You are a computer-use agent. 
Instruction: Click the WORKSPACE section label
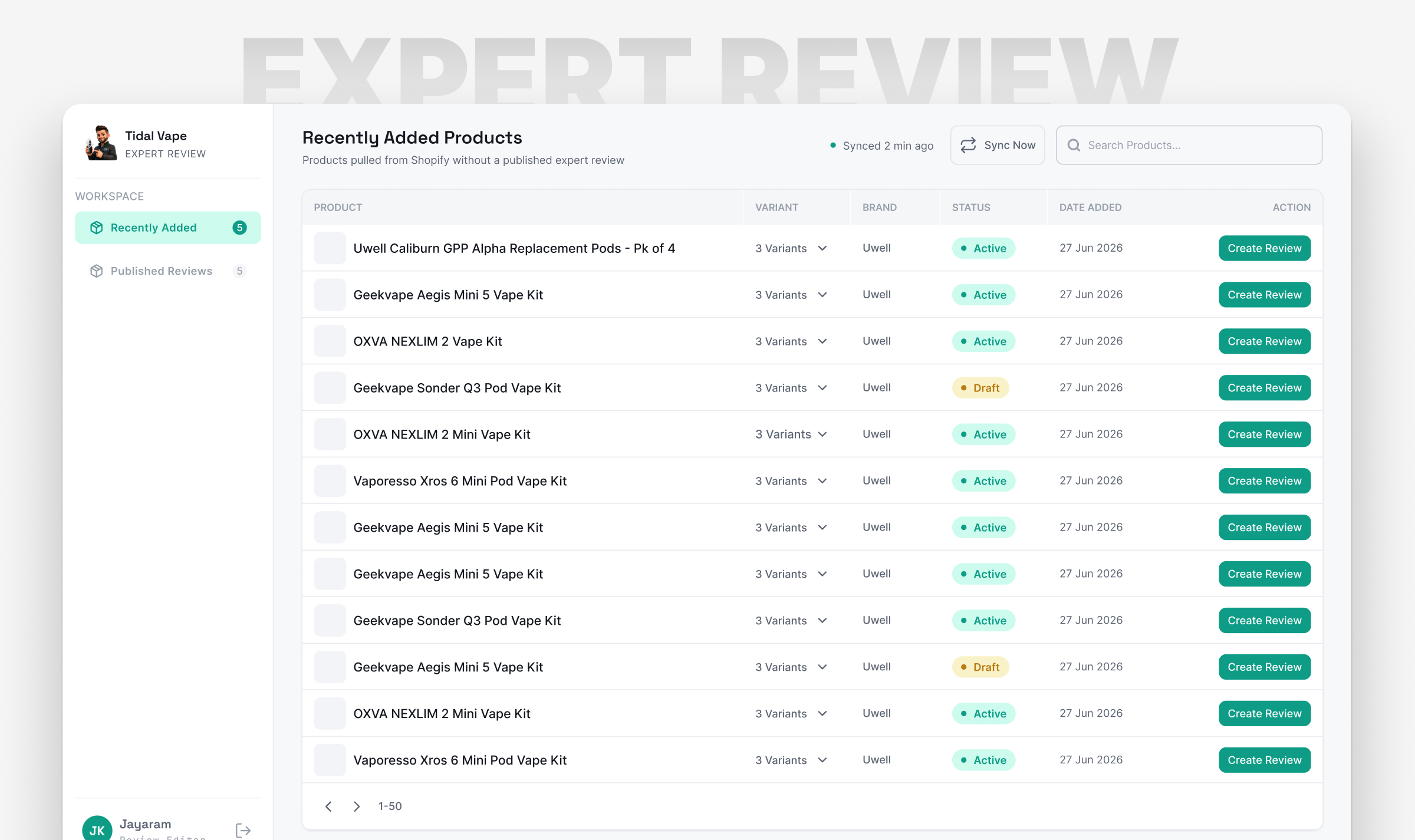point(109,196)
